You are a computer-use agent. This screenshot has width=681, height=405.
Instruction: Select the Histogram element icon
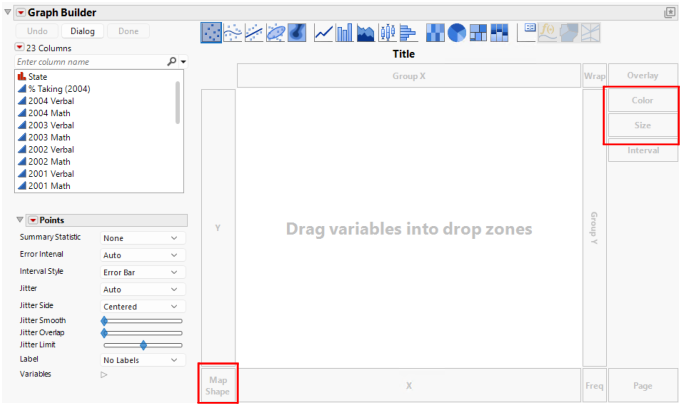pyautogui.click(x=408, y=33)
